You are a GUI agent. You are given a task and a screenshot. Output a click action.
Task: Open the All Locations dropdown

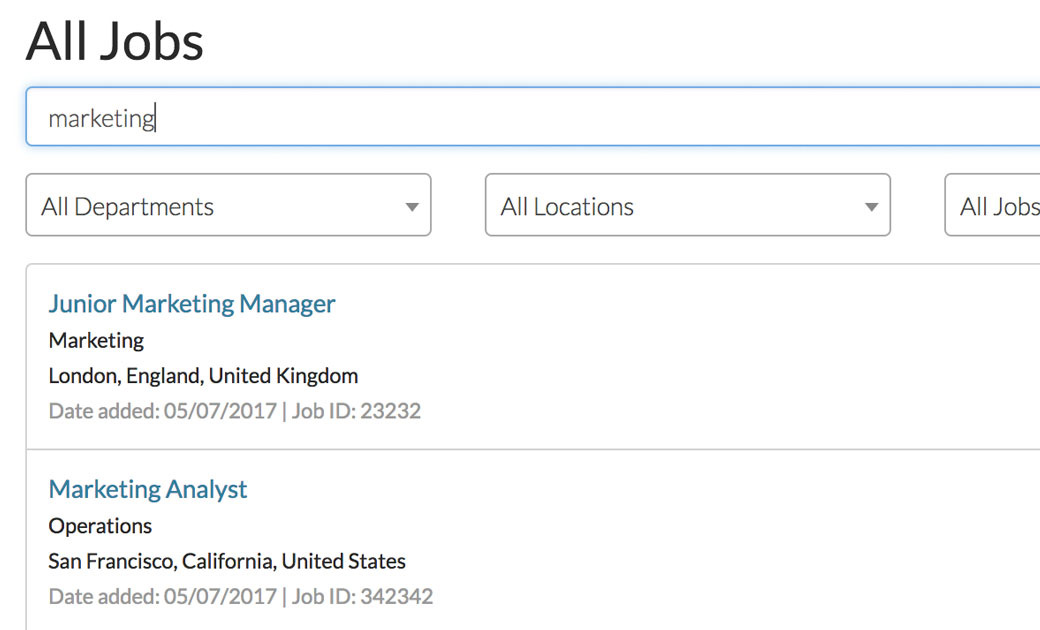point(687,206)
